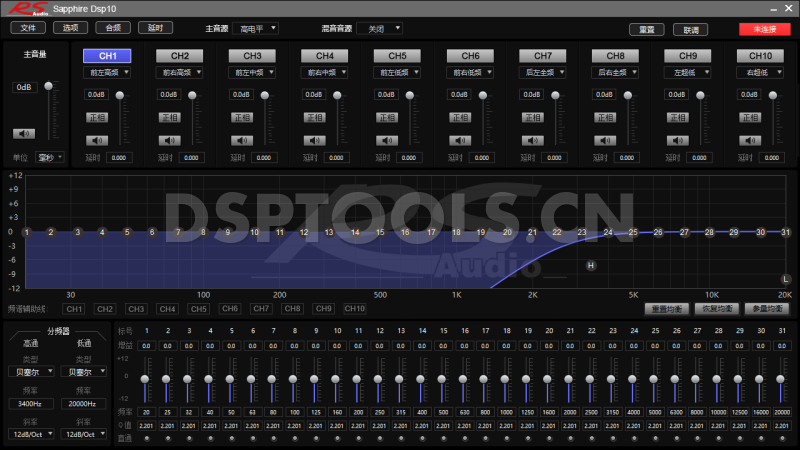Screen dimensions: 800x450
Task: Toggle CH1 spectrum guide line
Action: 74,309
